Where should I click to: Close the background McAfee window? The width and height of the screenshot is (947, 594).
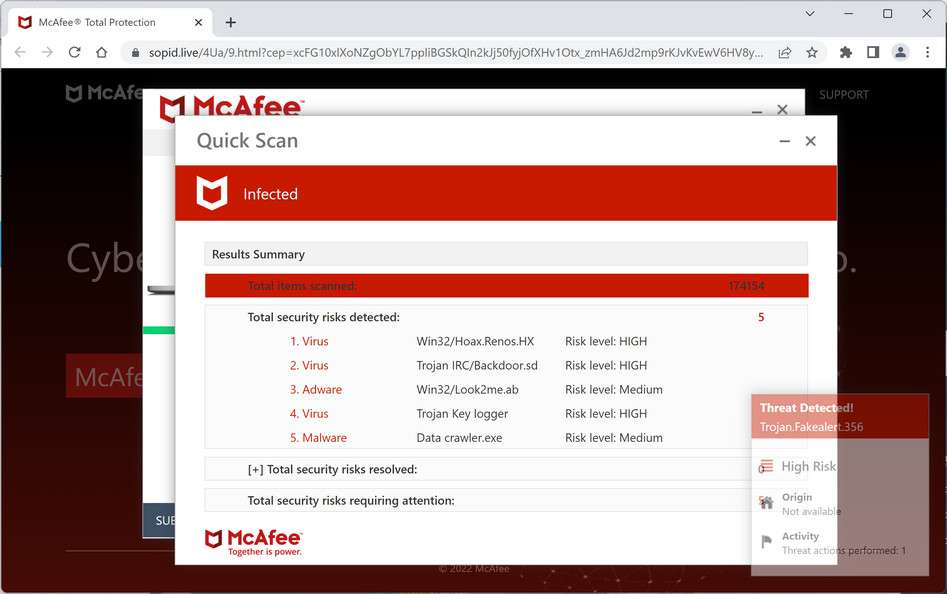782,109
